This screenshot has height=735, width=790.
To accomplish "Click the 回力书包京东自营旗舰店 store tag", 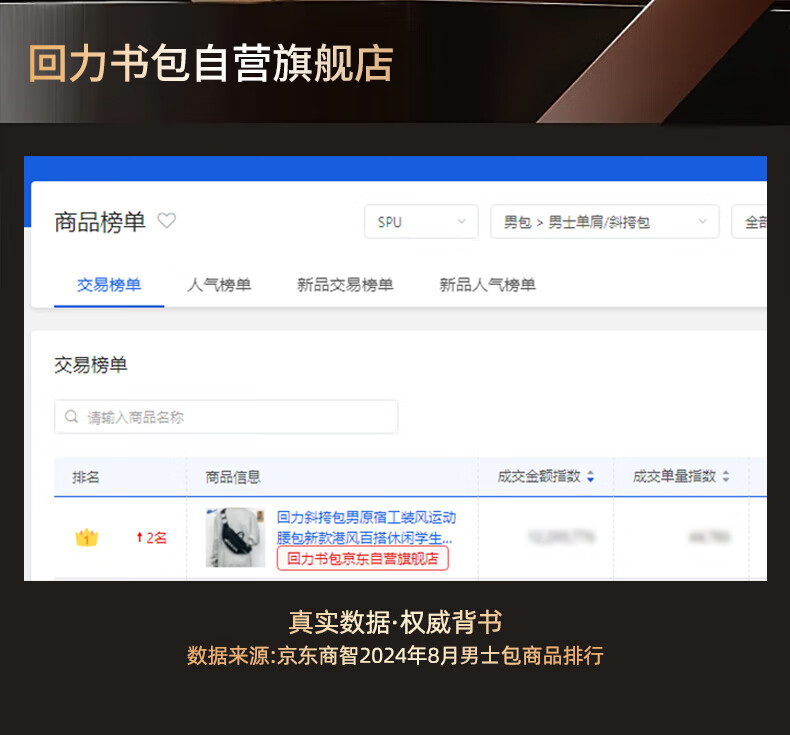I will 363,559.
